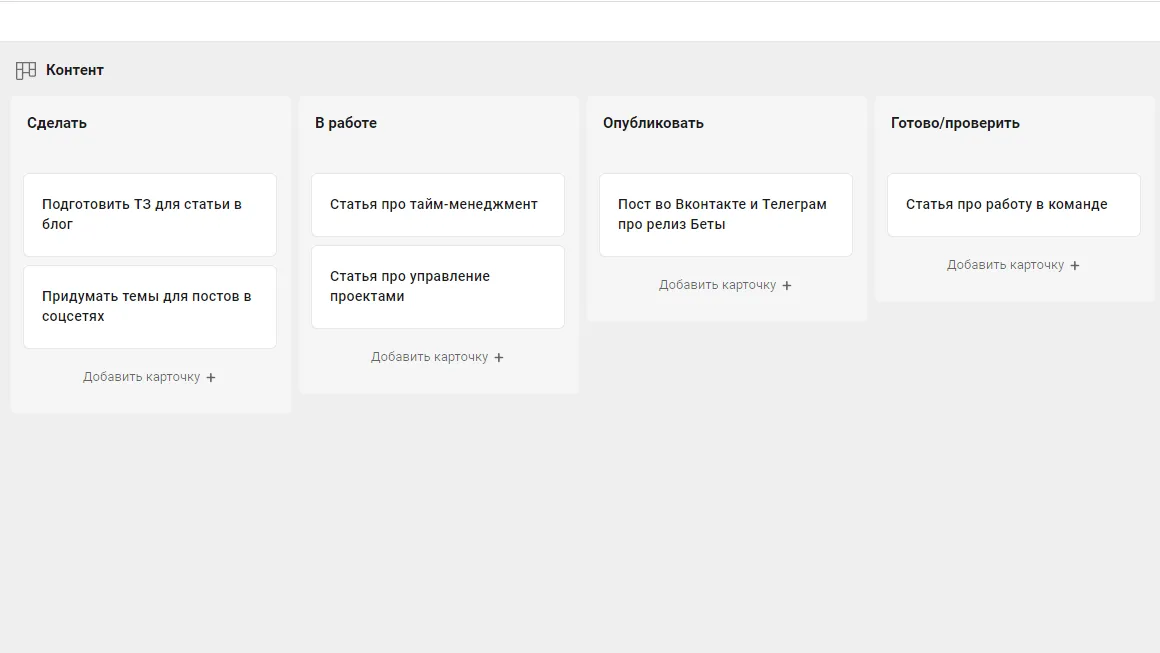Open card Подготовить ТЗ для статьи в блог
Screen dimensions: 1160x653
pos(150,214)
